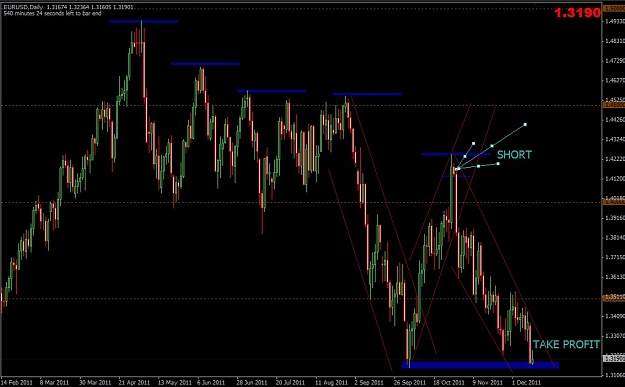This screenshot has width=625, height=387.
Task: Click the 1.3613 price scale label
Action: (x=615, y=277)
